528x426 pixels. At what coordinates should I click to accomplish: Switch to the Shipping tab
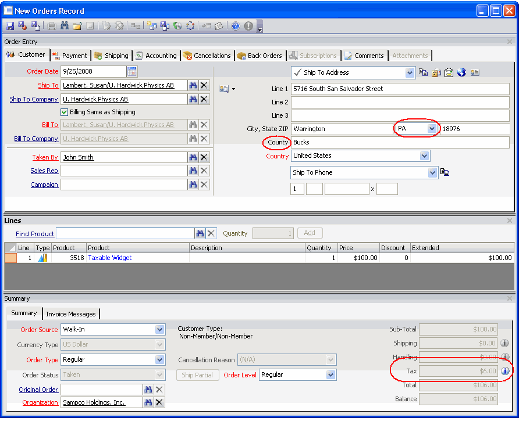point(112,55)
